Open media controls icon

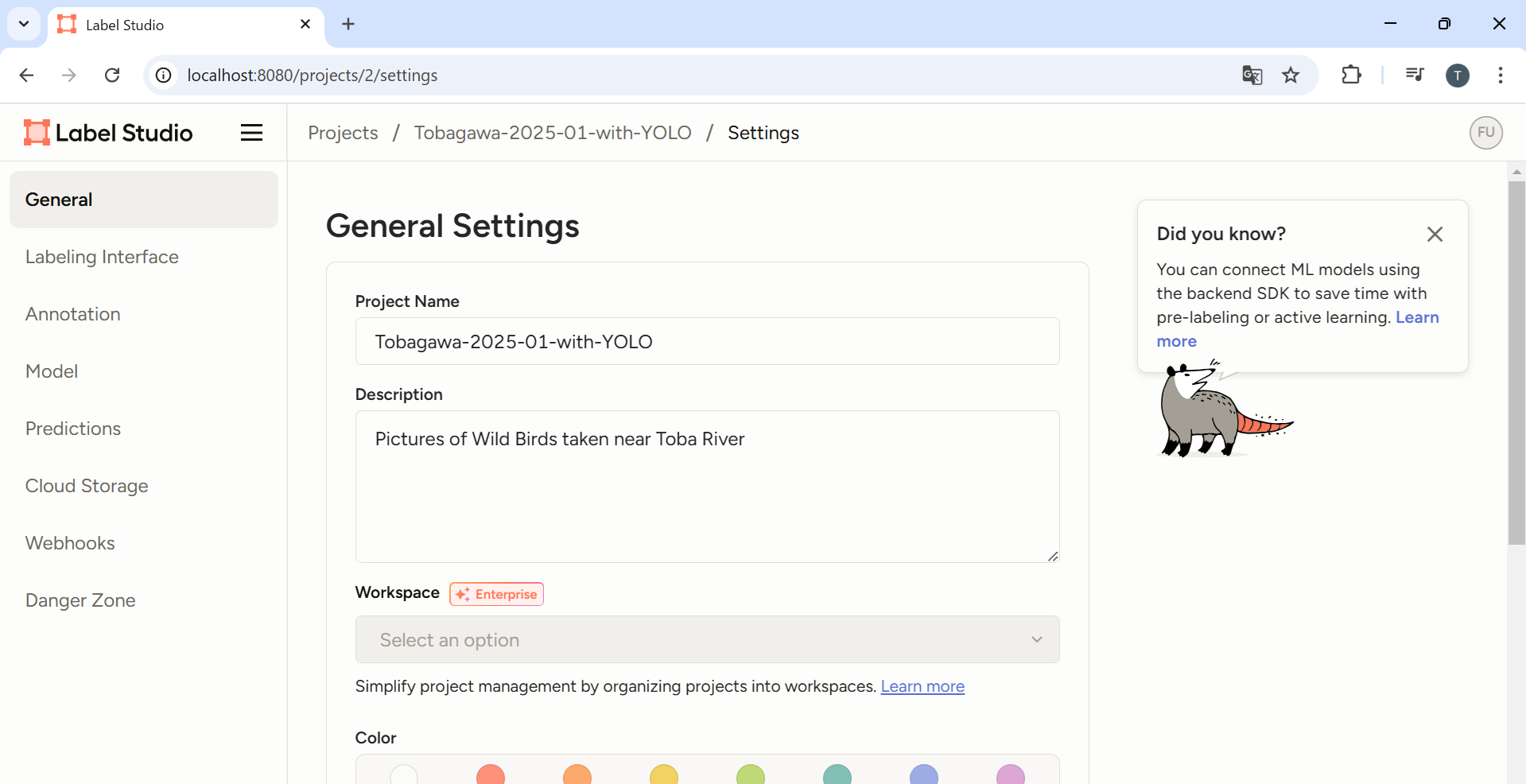[1415, 75]
